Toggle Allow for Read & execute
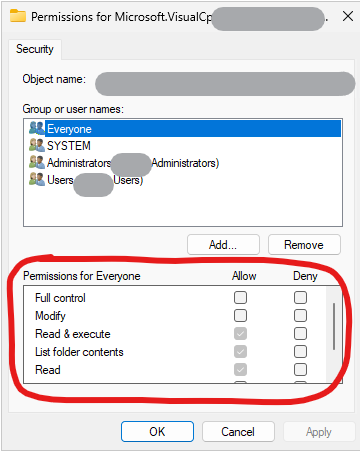Image resolution: width=360 pixels, height=452 pixels. tap(240, 333)
